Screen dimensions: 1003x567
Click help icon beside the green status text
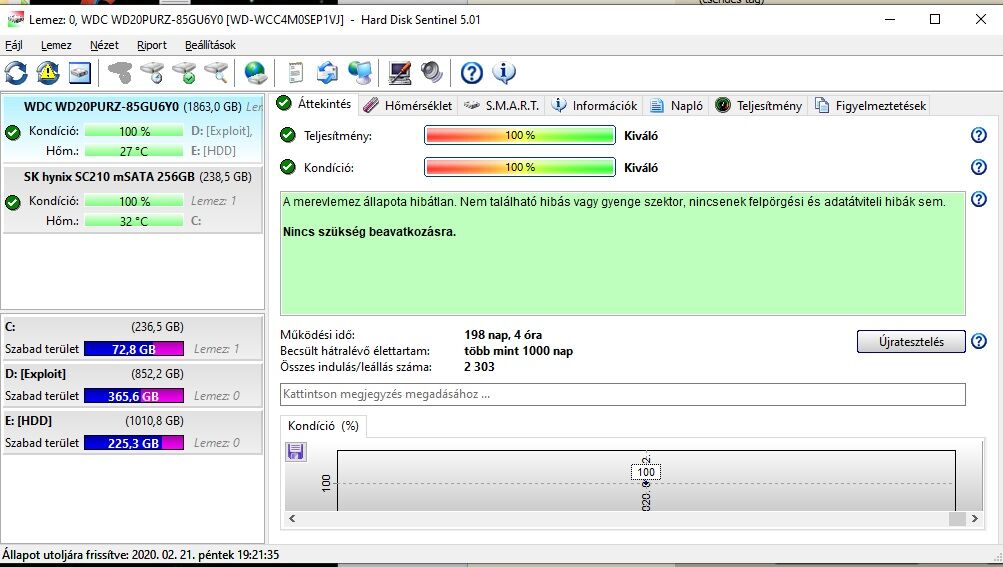pos(979,199)
